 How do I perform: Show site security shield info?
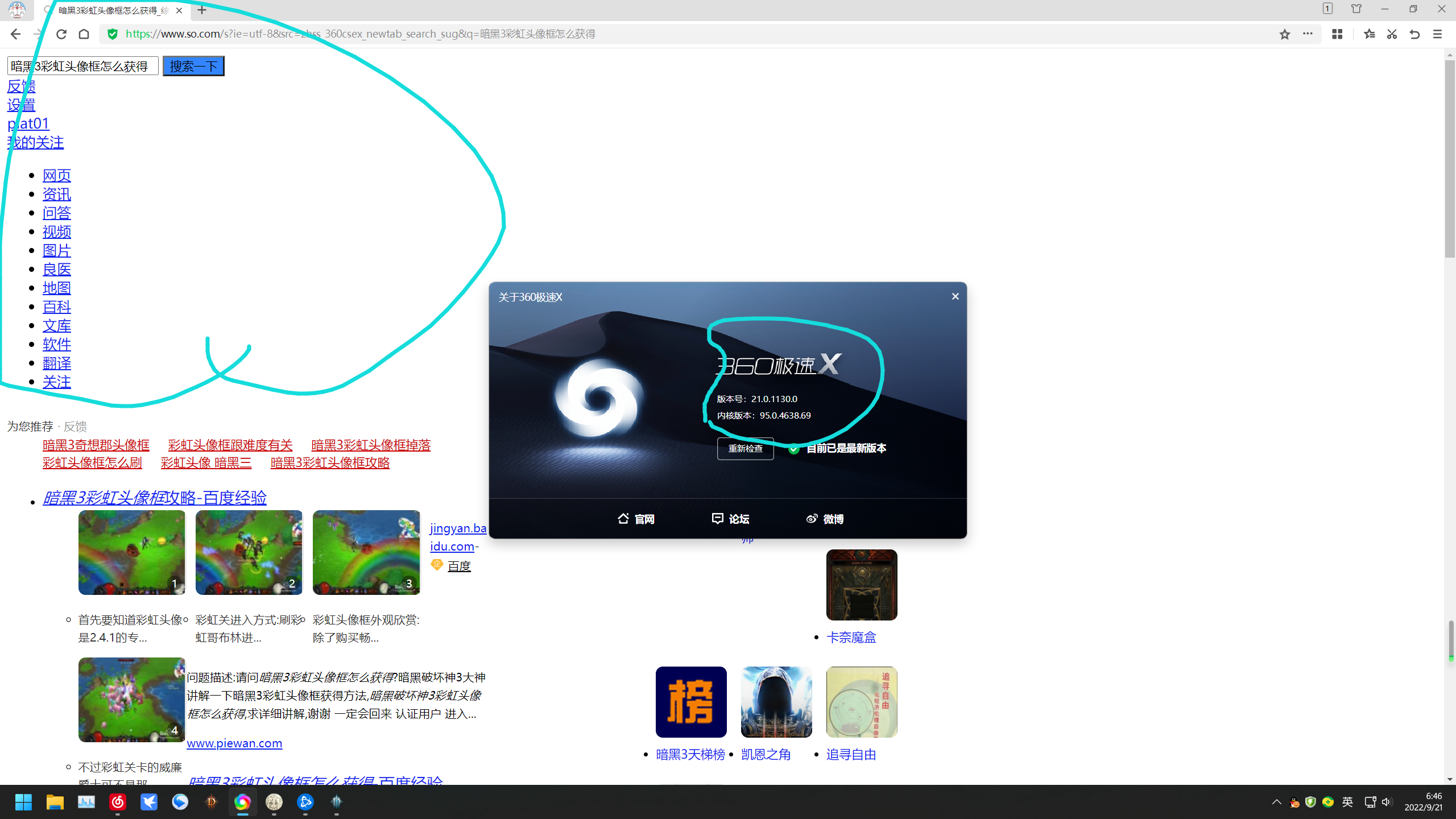click(113, 34)
